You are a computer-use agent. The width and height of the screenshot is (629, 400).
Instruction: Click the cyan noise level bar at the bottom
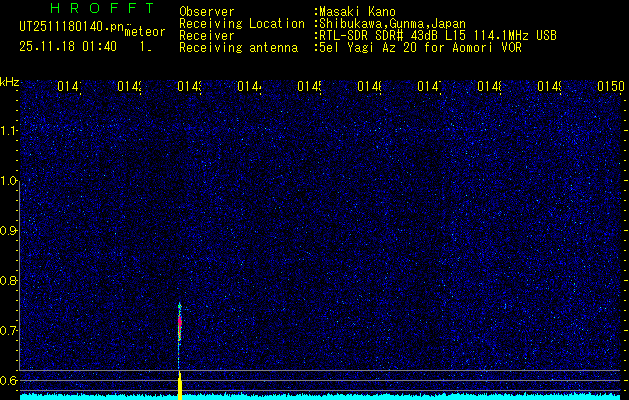point(320,397)
